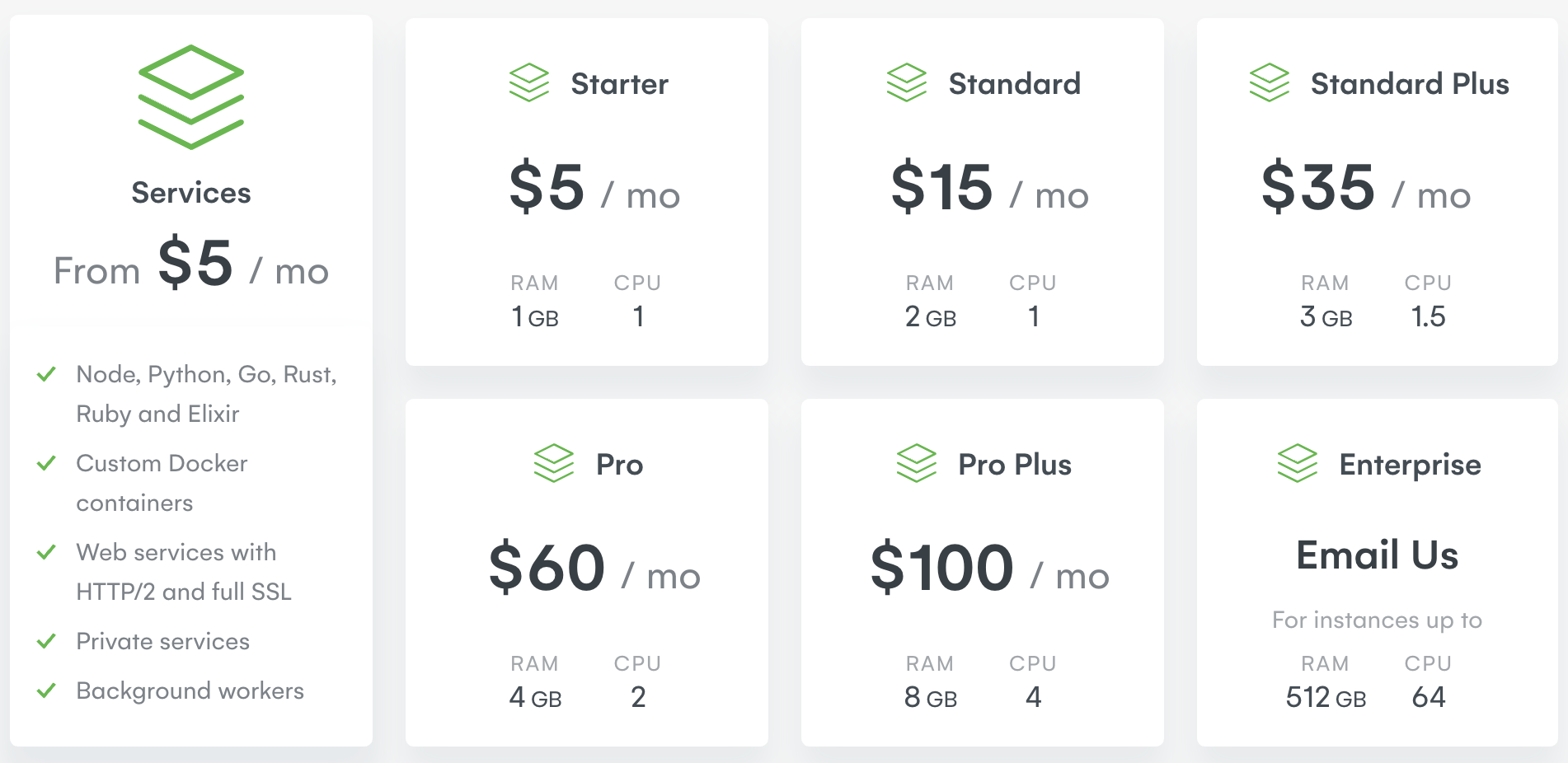Select the $60 per month Pro price
Screen dimensions: 1568x763
(x=594, y=569)
